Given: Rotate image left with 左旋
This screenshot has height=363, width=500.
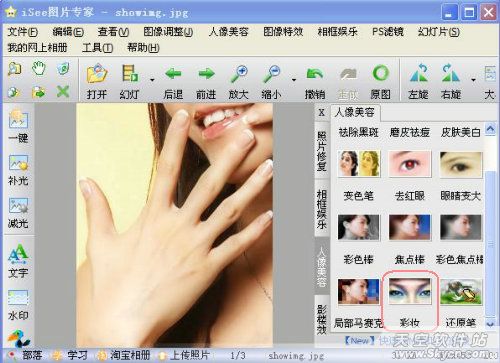Looking at the screenshot, I should coord(419,73).
